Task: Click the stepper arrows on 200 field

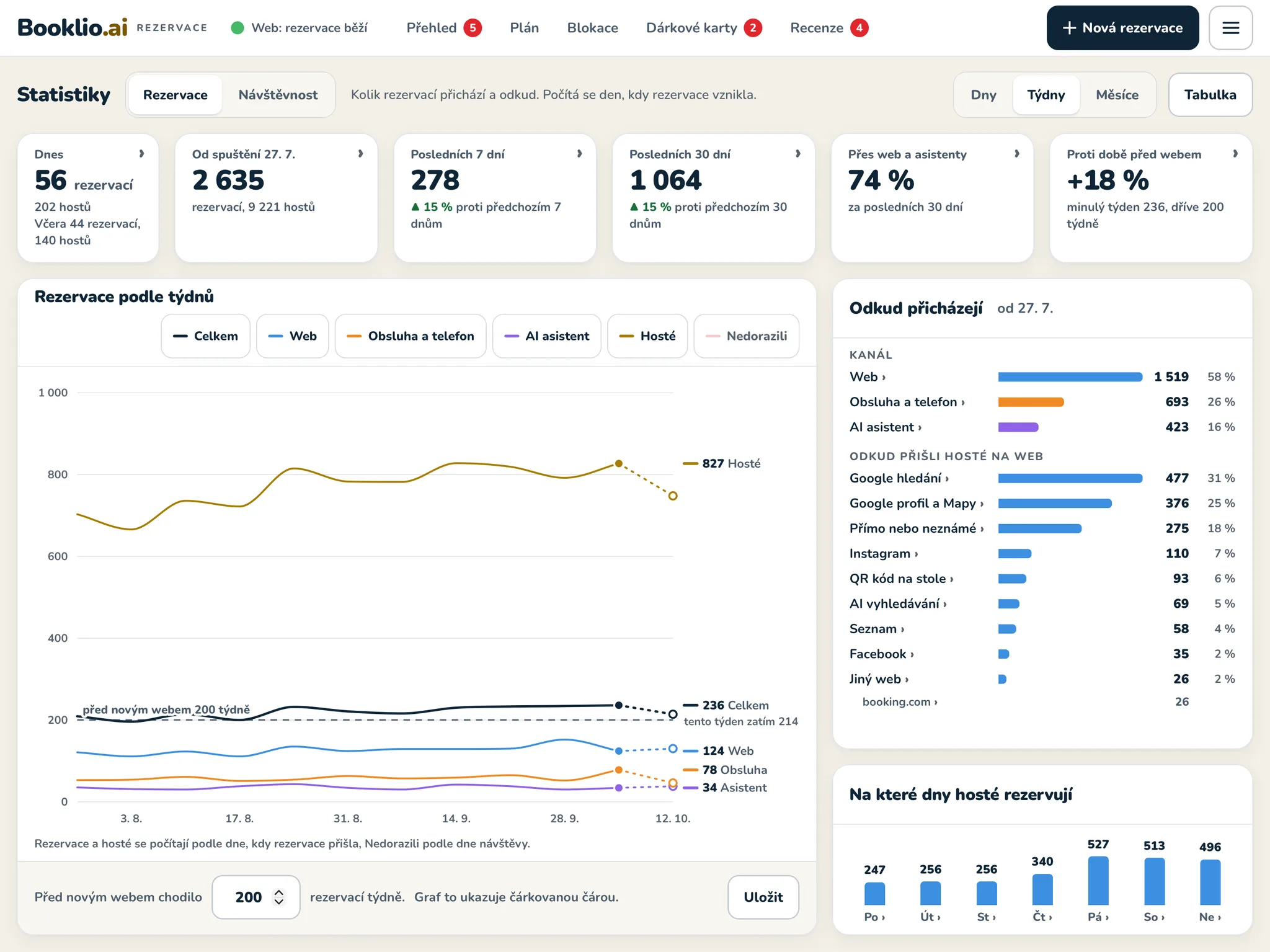Action: (279, 897)
